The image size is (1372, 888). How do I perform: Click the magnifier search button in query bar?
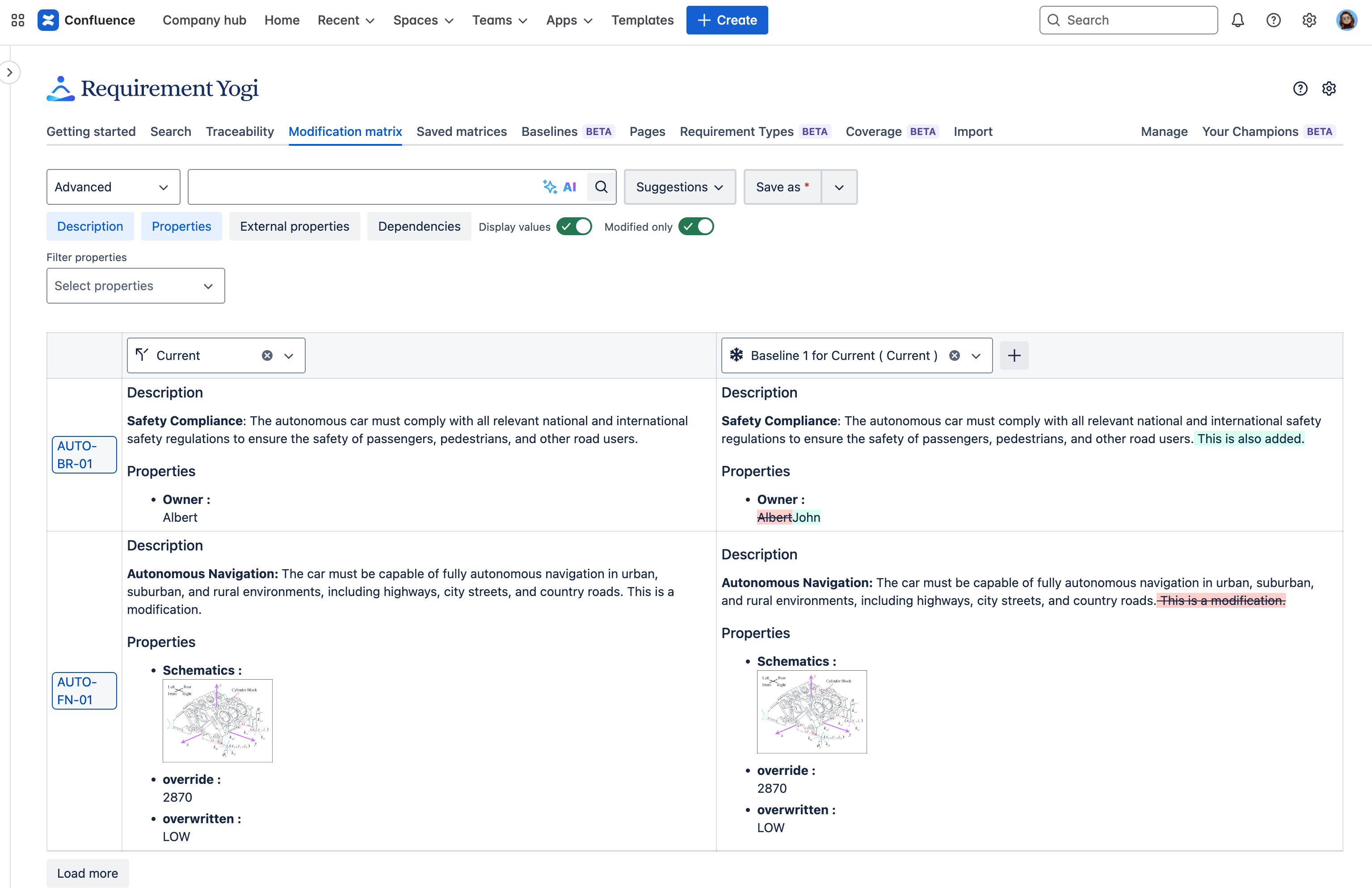click(x=601, y=187)
